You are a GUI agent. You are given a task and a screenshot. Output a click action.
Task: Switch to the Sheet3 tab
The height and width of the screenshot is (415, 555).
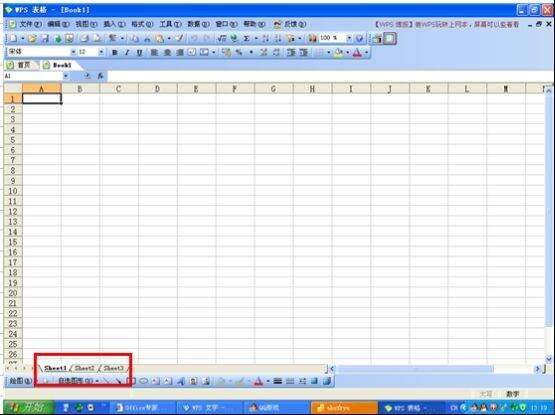click(x=113, y=368)
